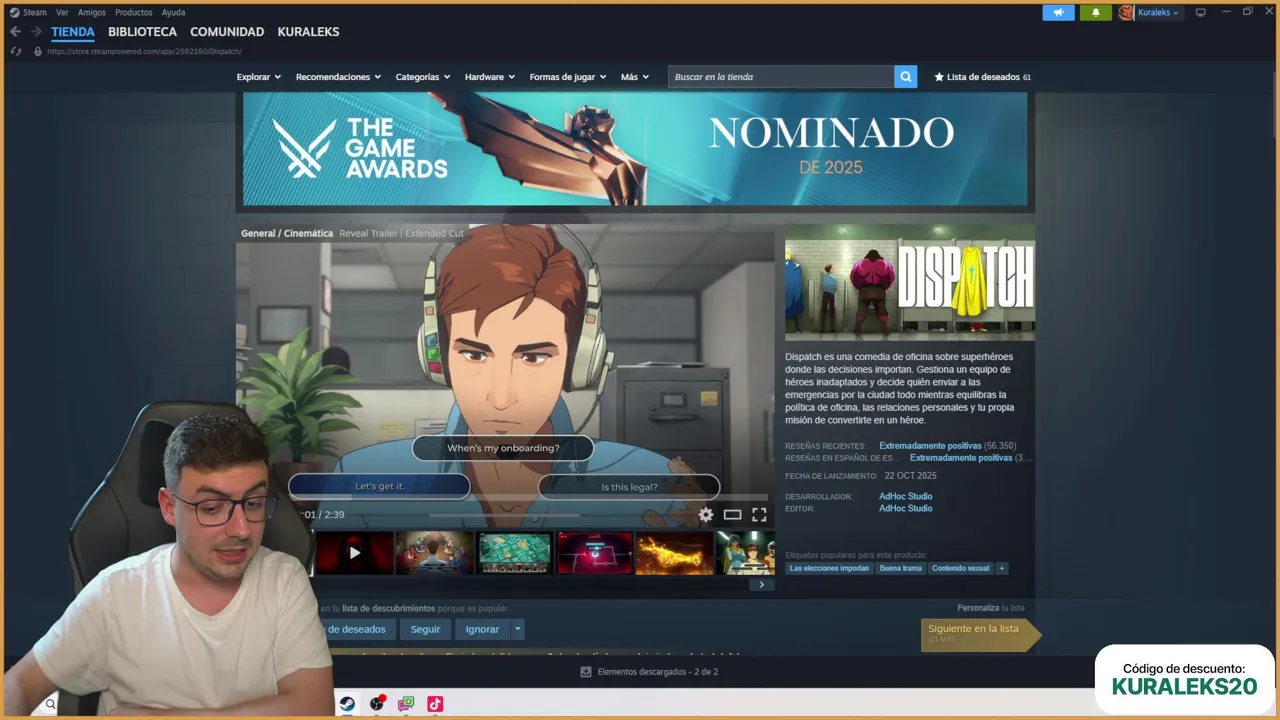
Task: Open the Kuraleks account dropdown
Action: pyautogui.click(x=1158, y=12)
